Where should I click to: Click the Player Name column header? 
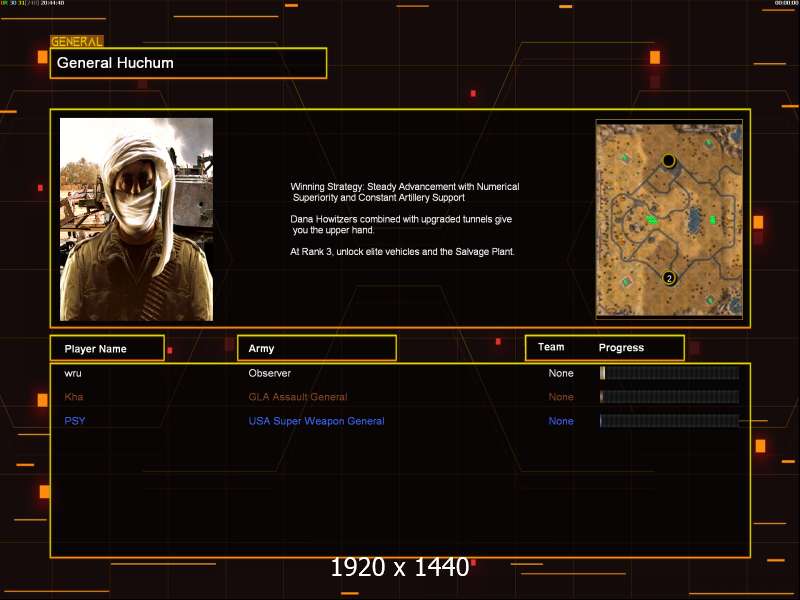107,348
